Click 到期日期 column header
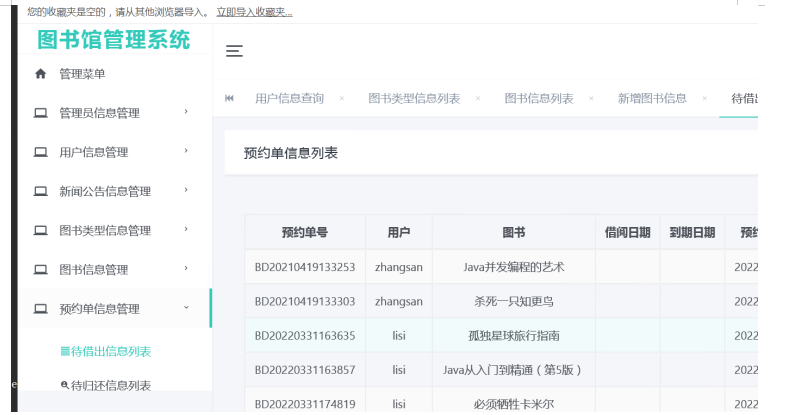The height and width of the screenshot is (415, 789). point(692,232)
